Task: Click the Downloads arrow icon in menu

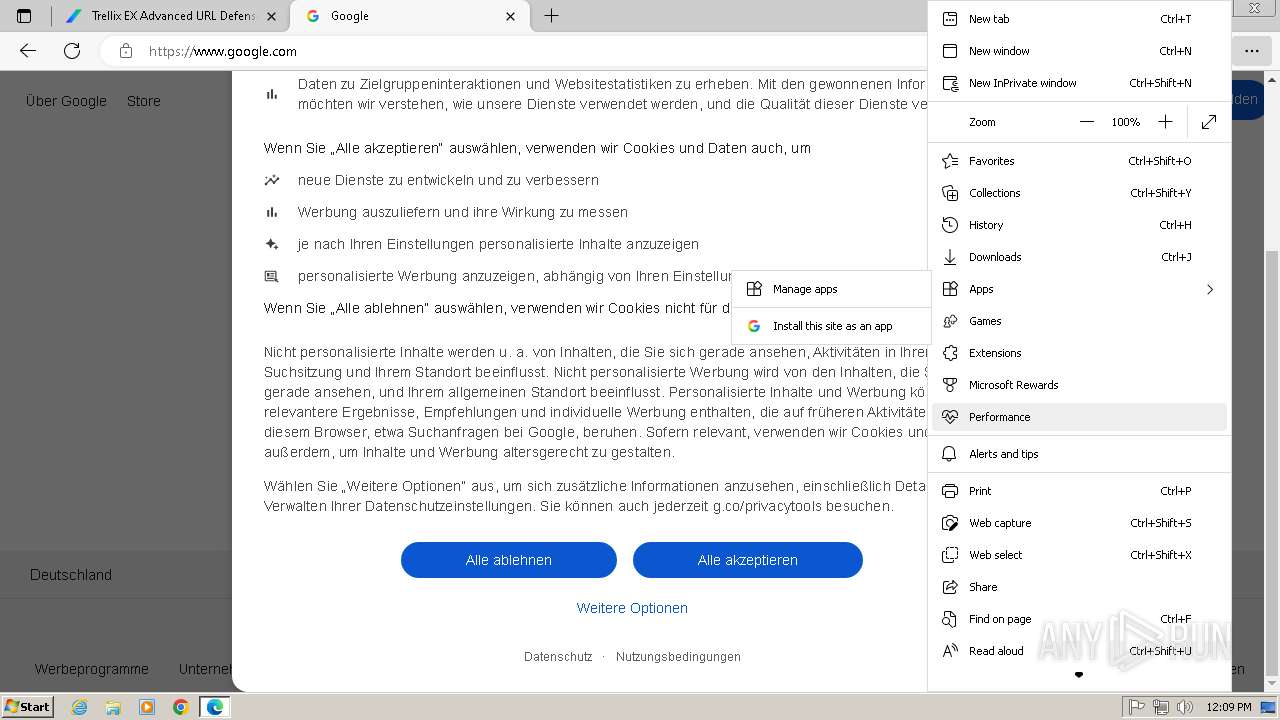Action: click(950, 257)
